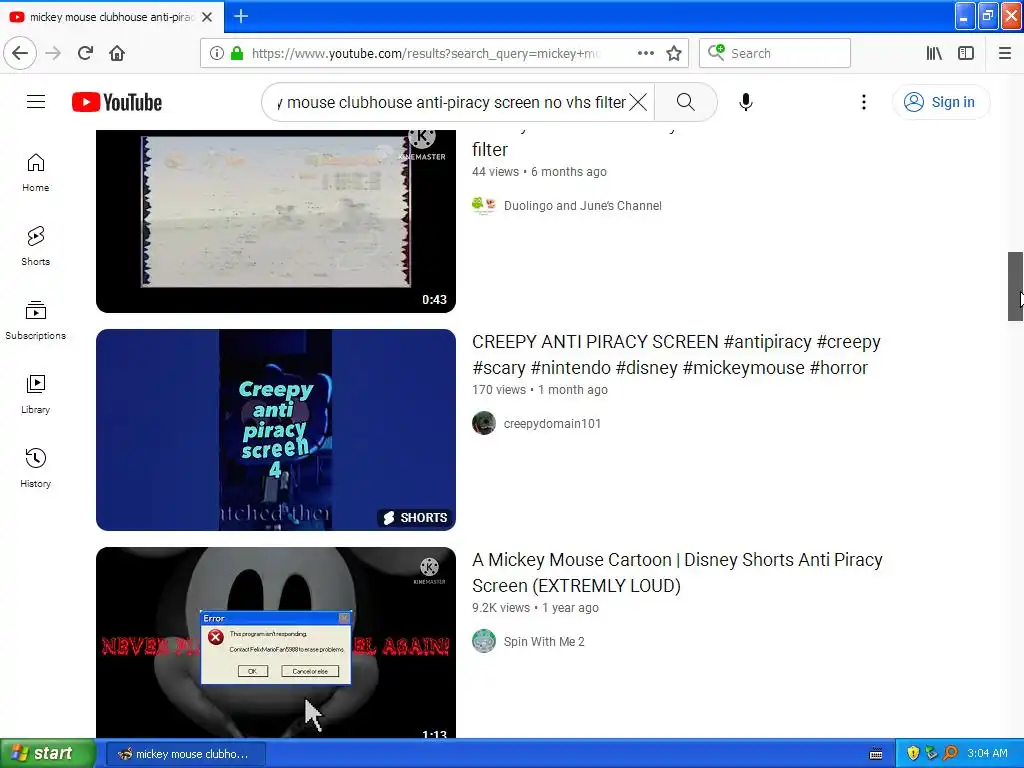This screenshot has width=1024, height=768.
Task: Bookmark this page with the star icon
Action: pyautogui.click(x=674, y=53)
